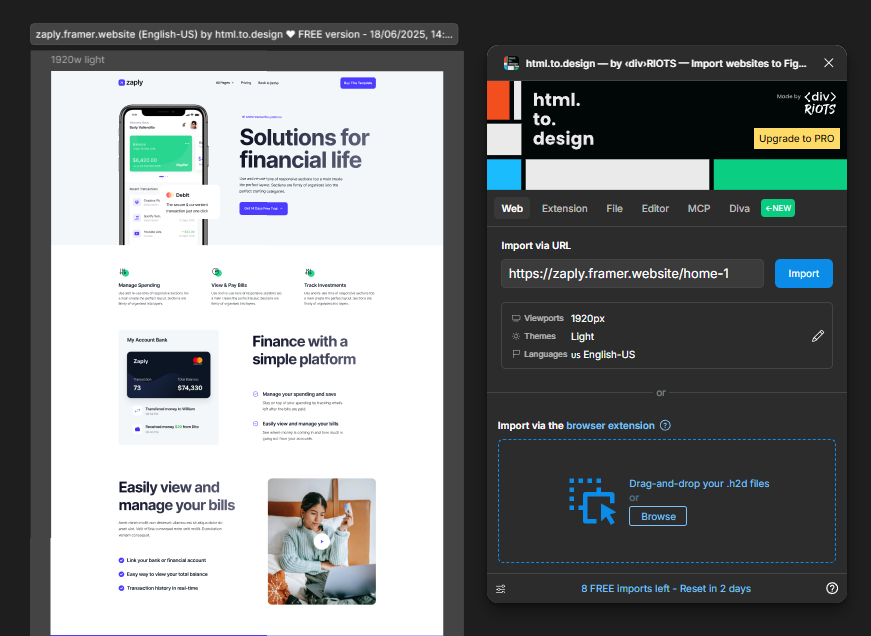
Task: Click the Finance with a simple platform heading
Action: pyautogui.click(x=304, y=350)
